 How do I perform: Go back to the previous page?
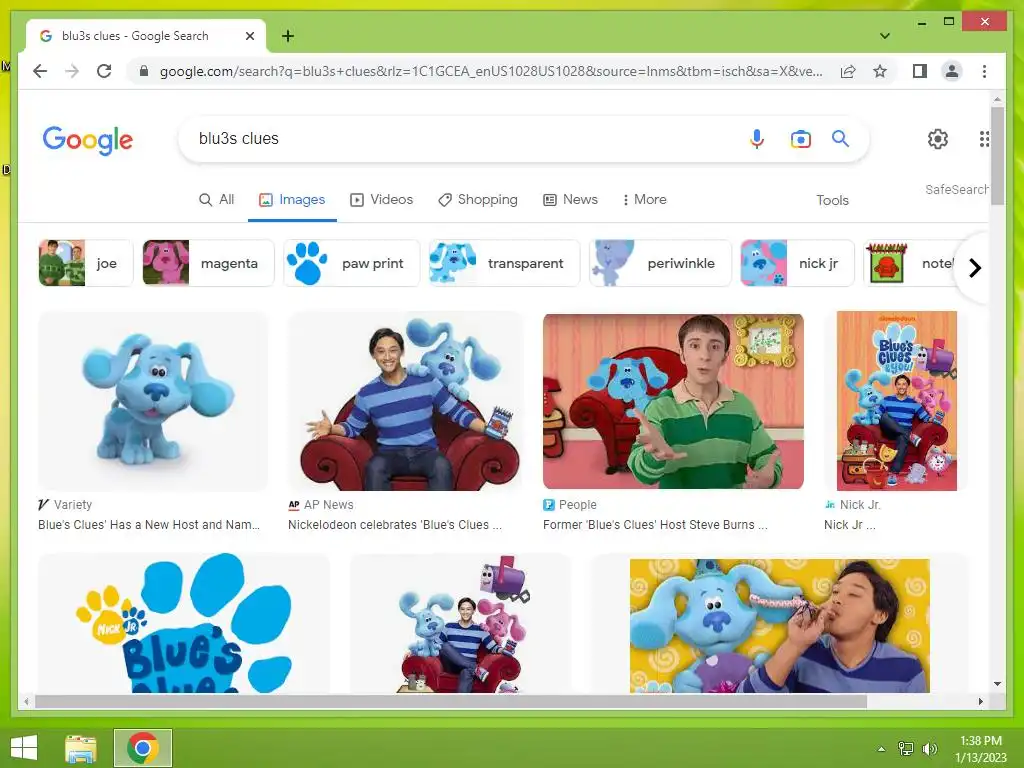coord(40,71)
